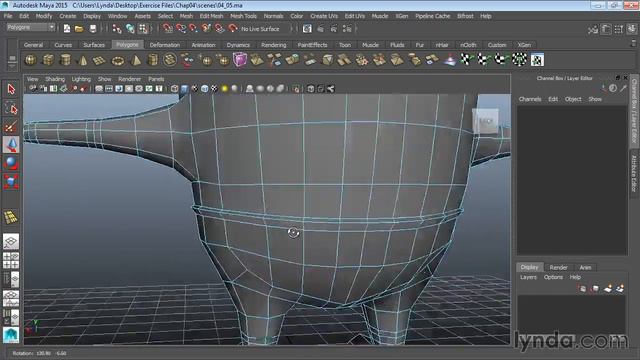640x360 pixels.
Task: Open the viewport Renderer menu
Action: click(x=129, y=79)
